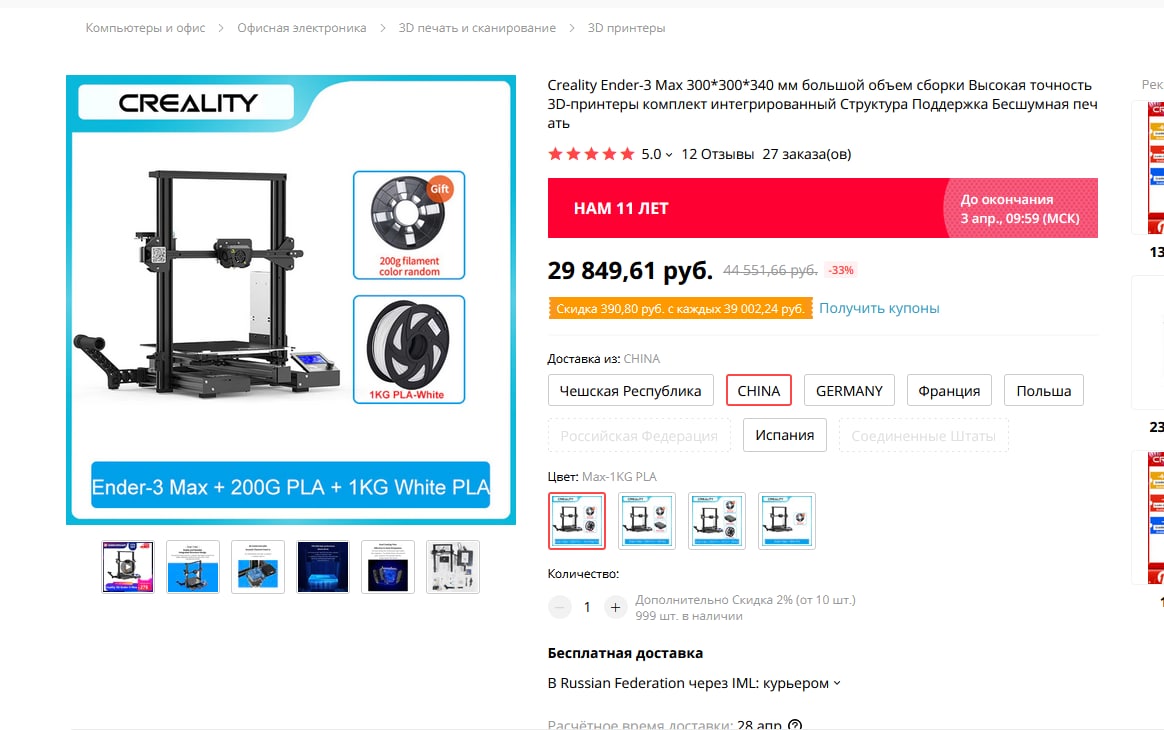The height and width of the screenshot is (730, 1164).
Task: Open delivery time help question icon
Action: tap(794, 725)
